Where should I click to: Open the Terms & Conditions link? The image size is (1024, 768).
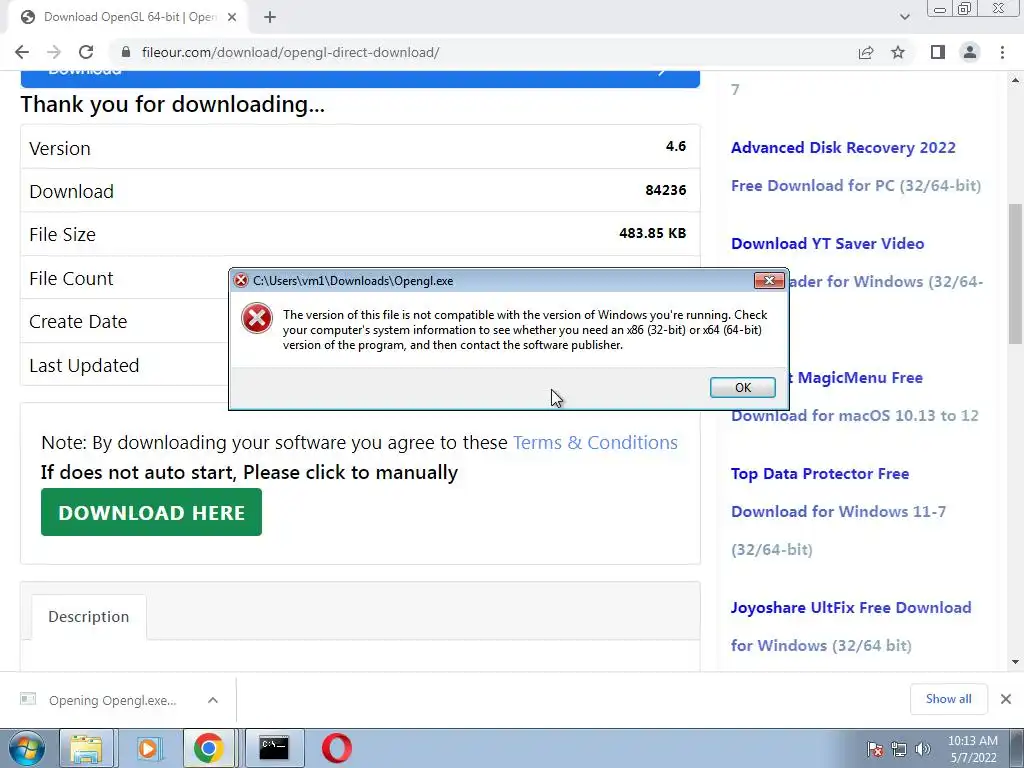click(x=595, y=443)
